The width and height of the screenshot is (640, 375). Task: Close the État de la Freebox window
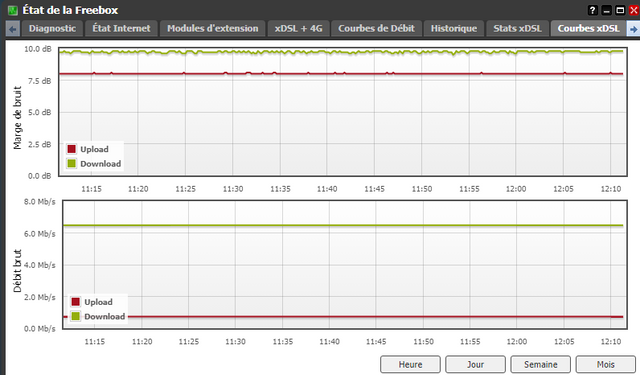pos(633,10)
